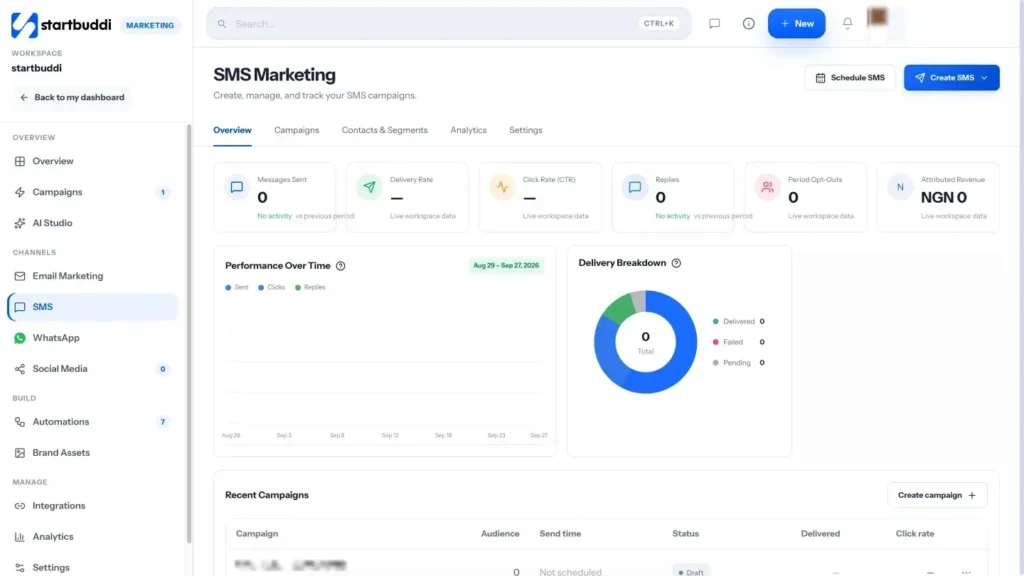Image resolution: width=1024 pixels, height=576 pixels.
Task: Toggle the Sent series in chart legend
Action: (236, 287)
